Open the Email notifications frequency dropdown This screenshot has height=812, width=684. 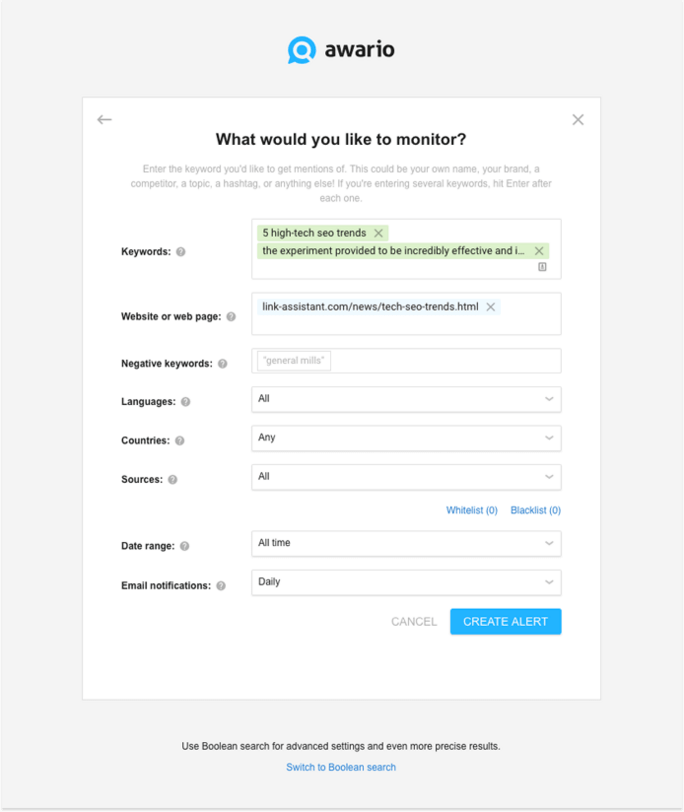pos(405,582)
